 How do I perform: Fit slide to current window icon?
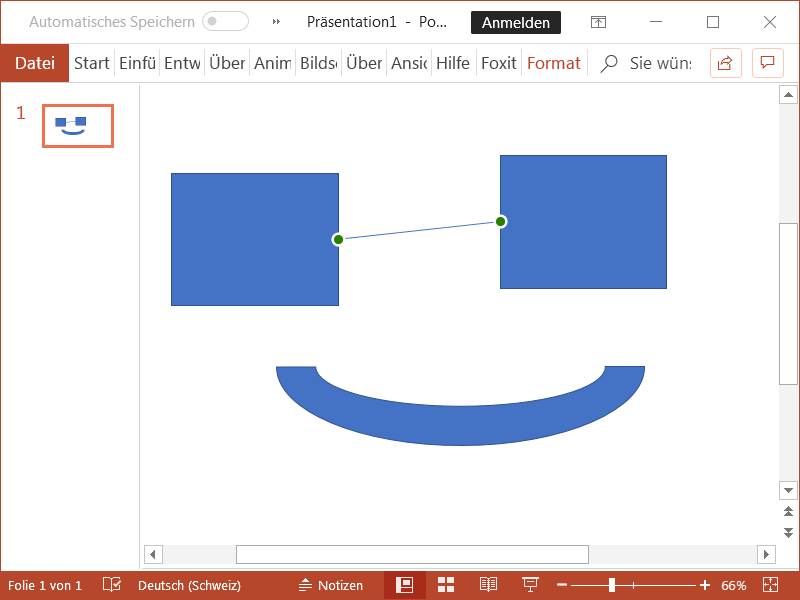tap(770, 585)
